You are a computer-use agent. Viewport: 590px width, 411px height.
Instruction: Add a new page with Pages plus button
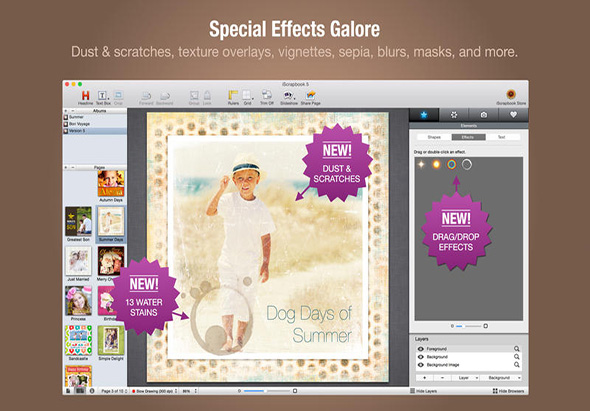tap(66, 167)
